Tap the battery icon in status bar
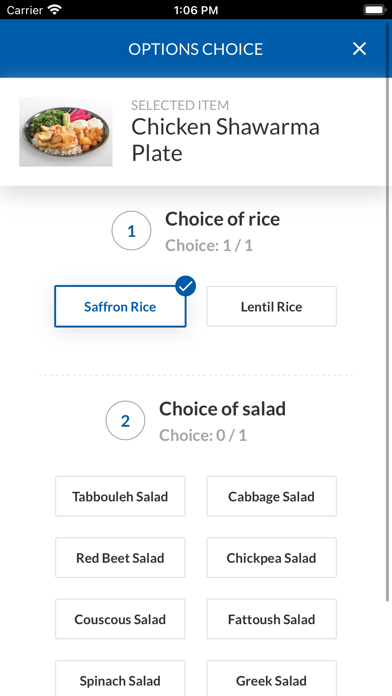 [x=374, y=10]
